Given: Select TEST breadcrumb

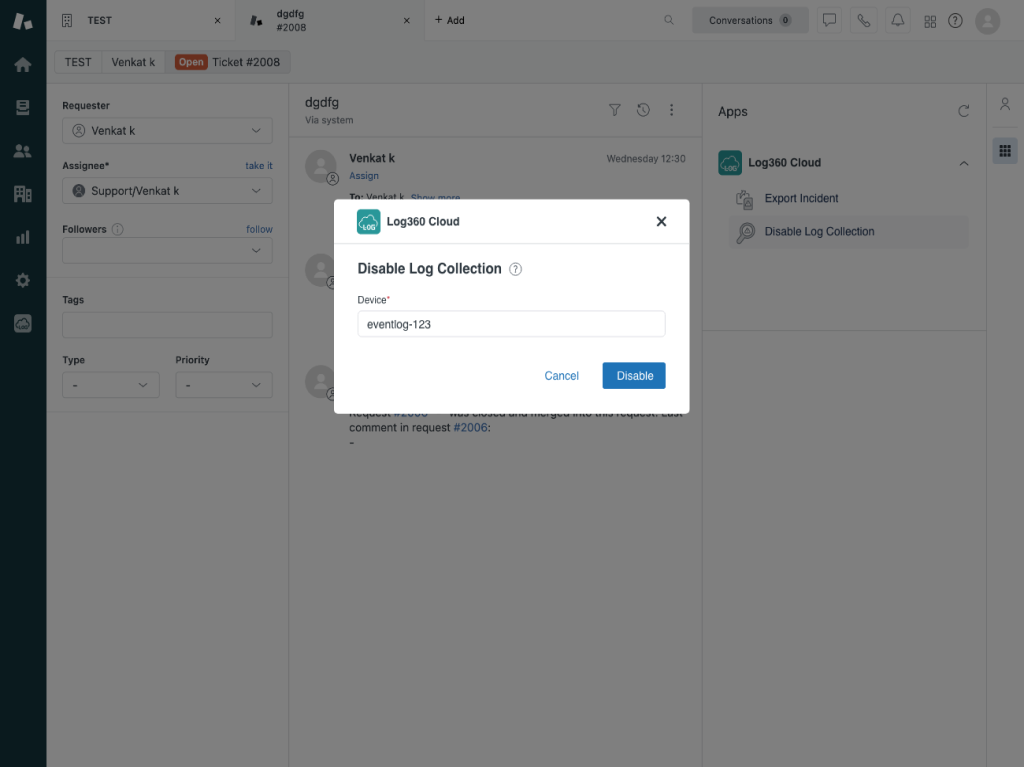Looking at the screenshot, I should [x=78, y=62].
